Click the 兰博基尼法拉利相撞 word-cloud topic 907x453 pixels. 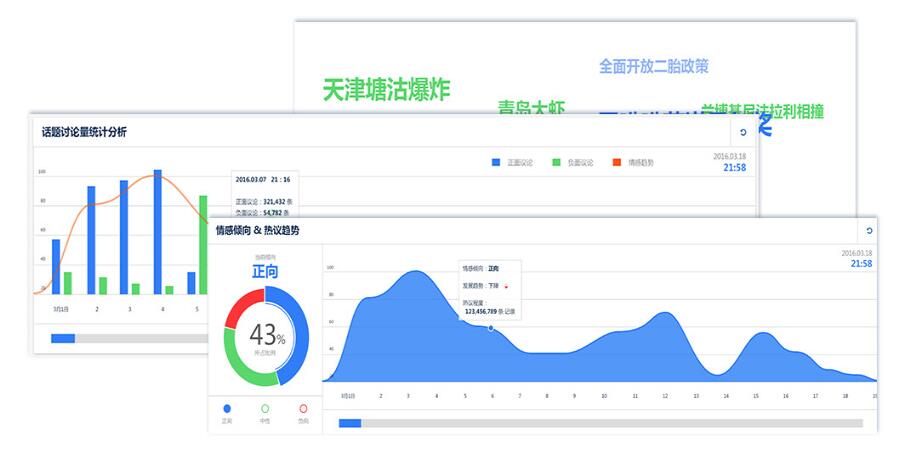(762, 111)
